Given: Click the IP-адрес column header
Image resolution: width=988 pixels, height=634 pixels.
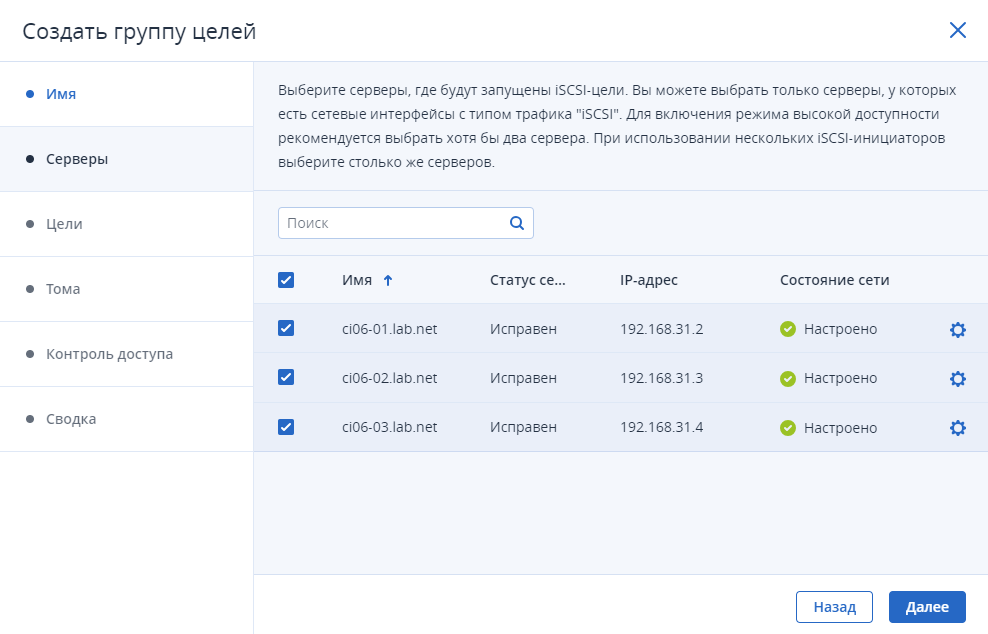Looking at the screenshot, I should click(649, 280).
